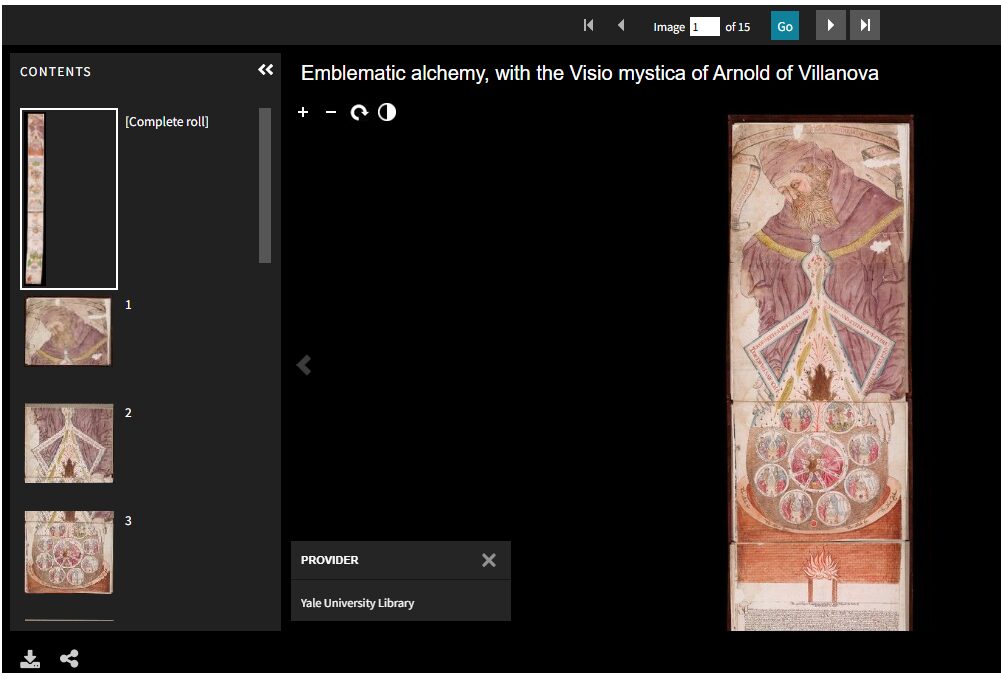
Task: Click the image number input field
Action: point(704,27)
